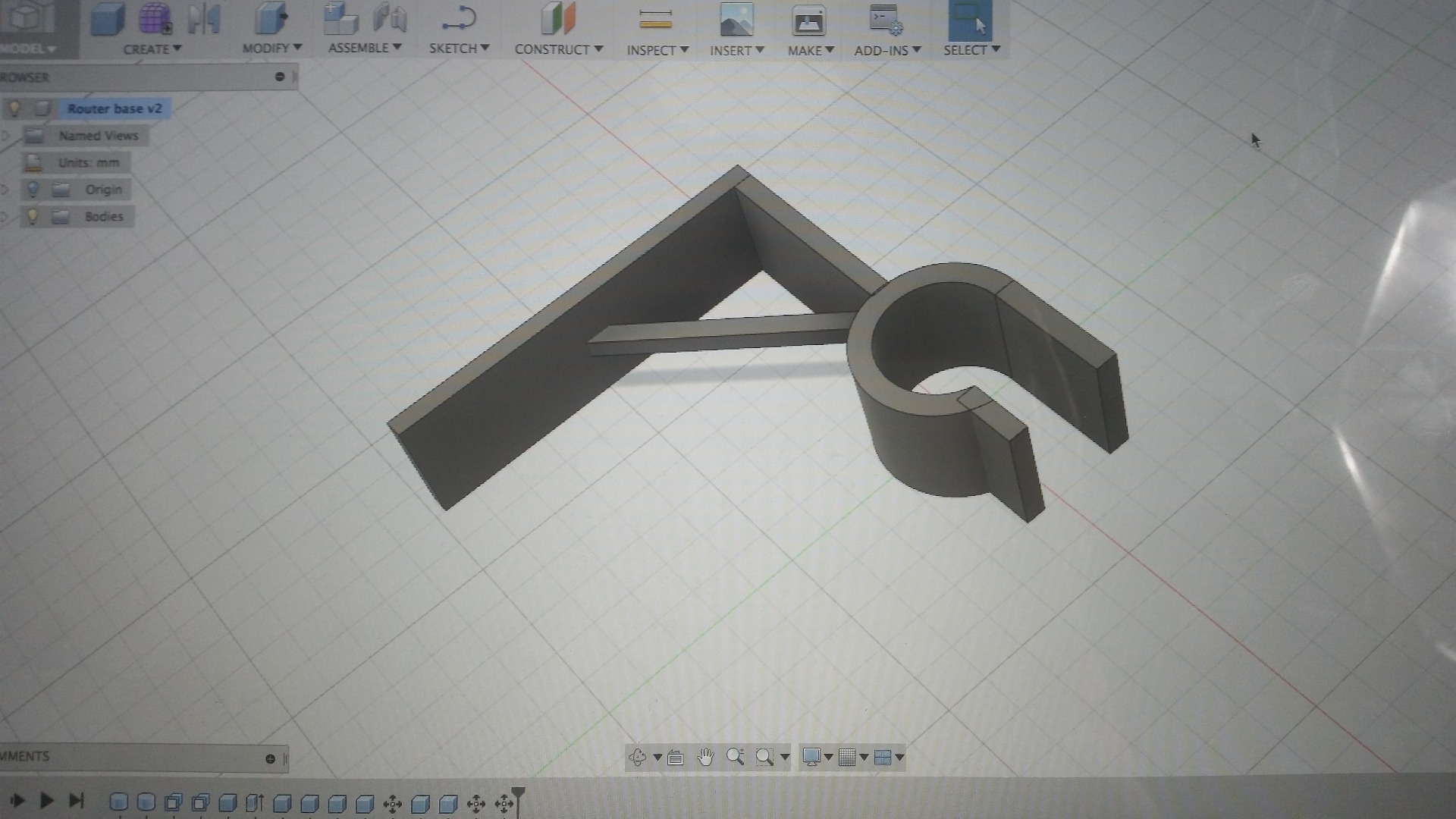Open the INSPECT menu
1456x819 pixels.
tap(657, 49)
